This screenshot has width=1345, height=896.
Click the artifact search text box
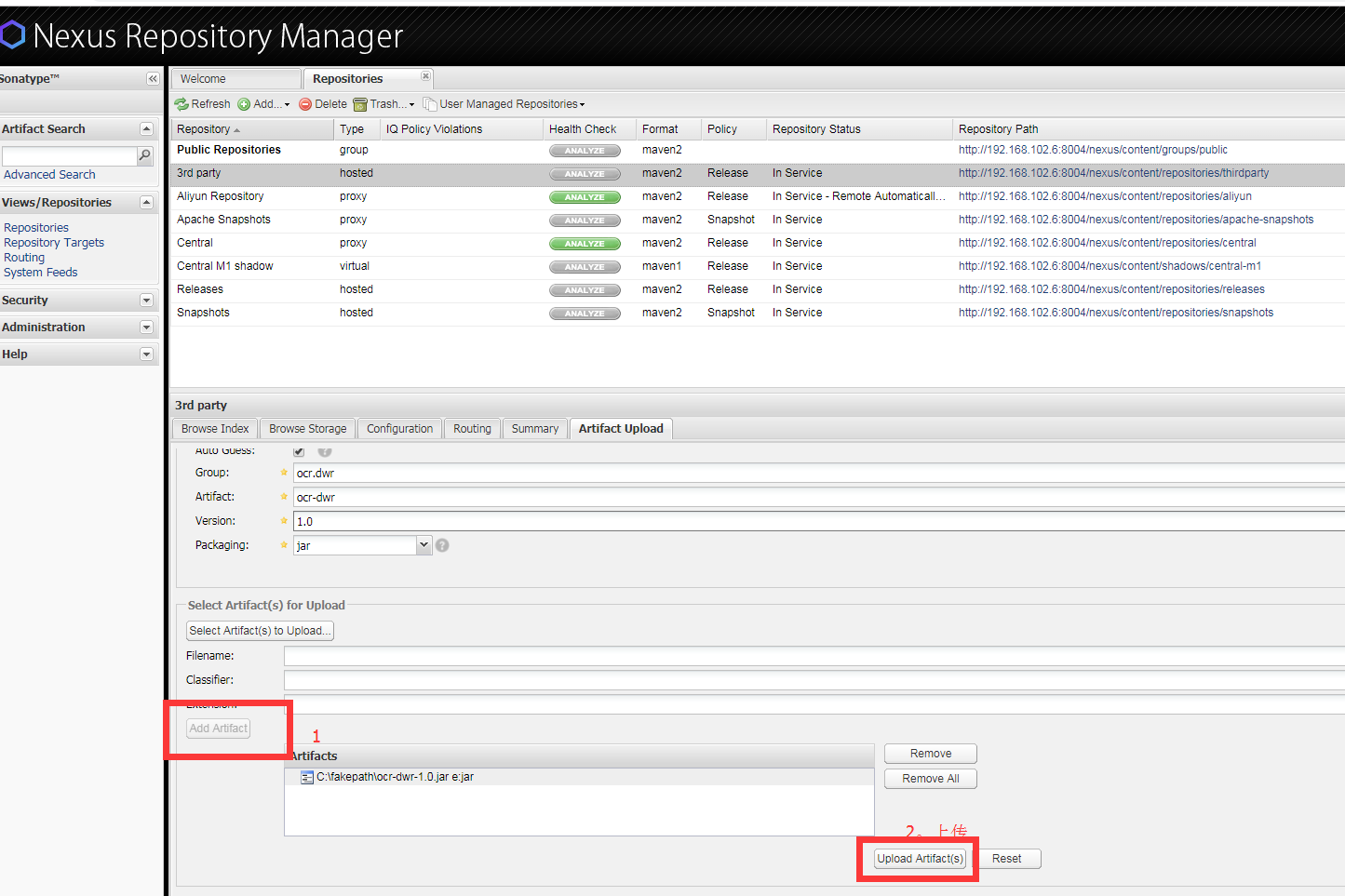coord(70,156)
